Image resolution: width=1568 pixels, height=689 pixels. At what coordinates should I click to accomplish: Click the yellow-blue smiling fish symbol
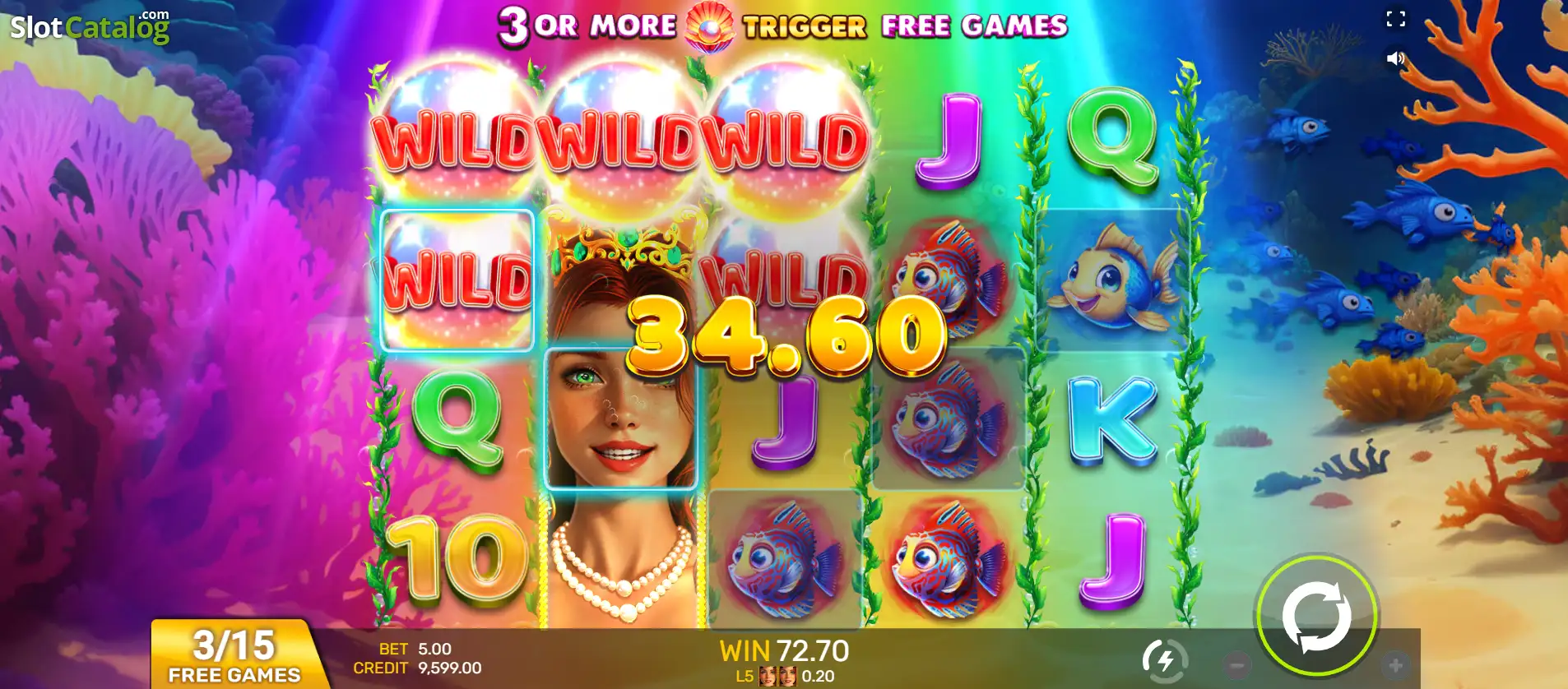click(1113, 280)
